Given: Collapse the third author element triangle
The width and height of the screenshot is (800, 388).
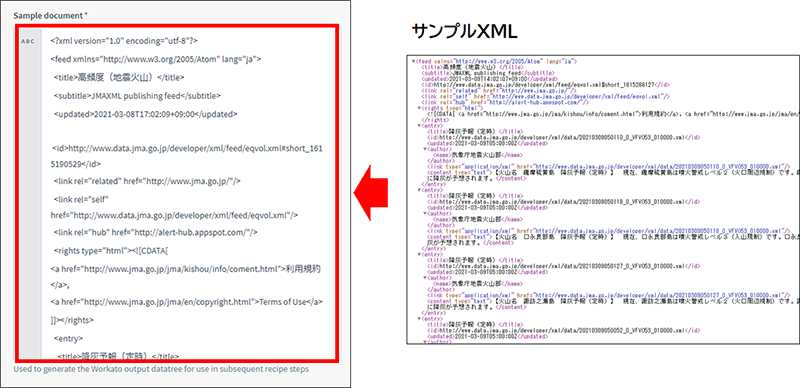Looking at the screenshot, I should point(424,278).
